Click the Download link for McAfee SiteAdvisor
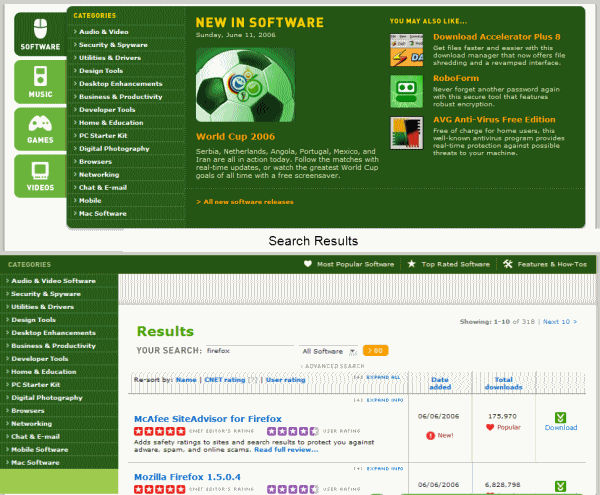The width and height of the screenshot is (600, 495). click(561, 428)
